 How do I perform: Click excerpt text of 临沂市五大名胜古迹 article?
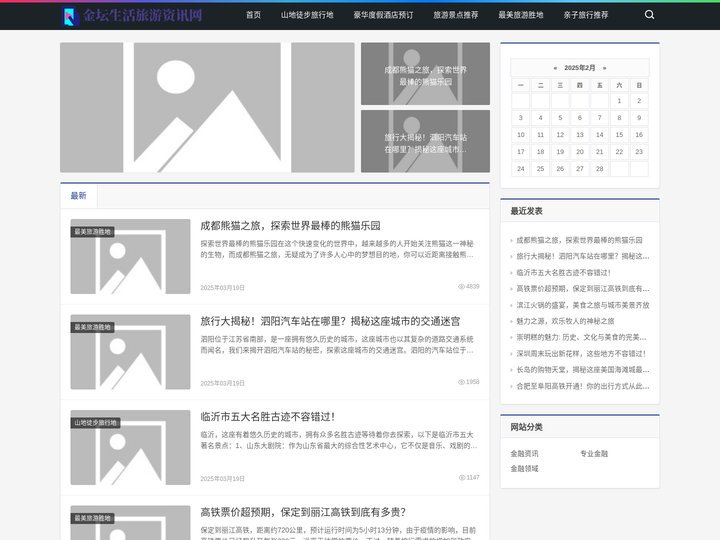click(x=338, y=440)
